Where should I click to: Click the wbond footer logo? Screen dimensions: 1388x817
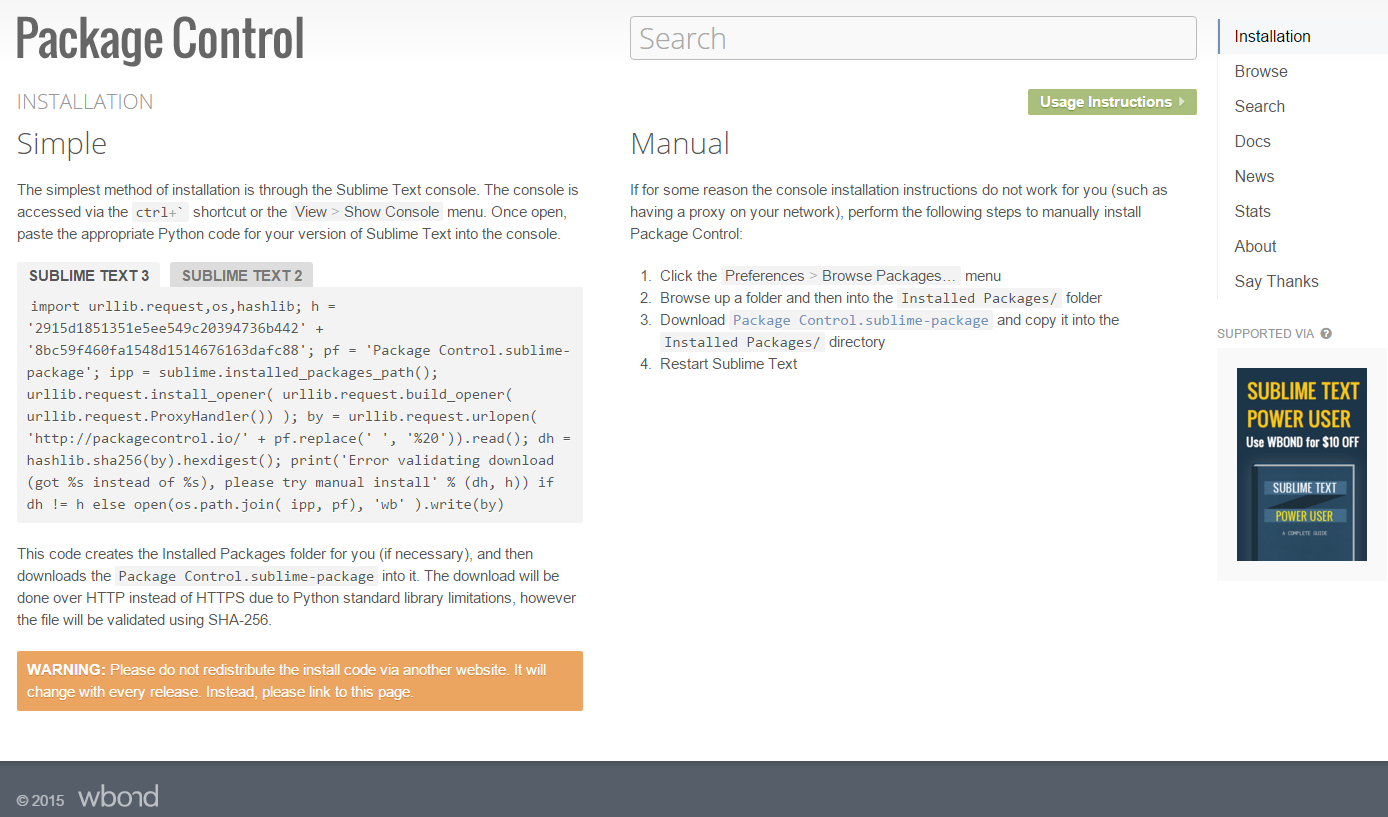(118, 797)
